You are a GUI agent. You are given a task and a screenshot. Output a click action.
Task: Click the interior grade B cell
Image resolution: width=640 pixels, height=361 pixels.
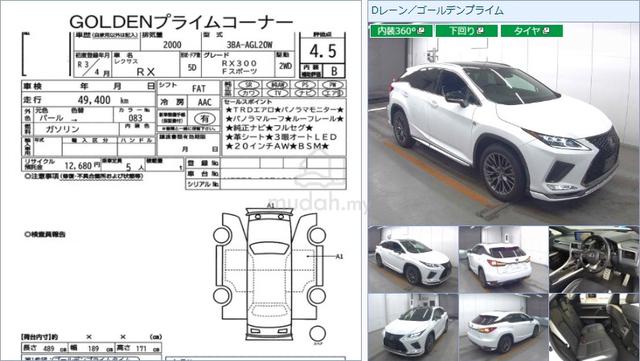coord(334,71)
